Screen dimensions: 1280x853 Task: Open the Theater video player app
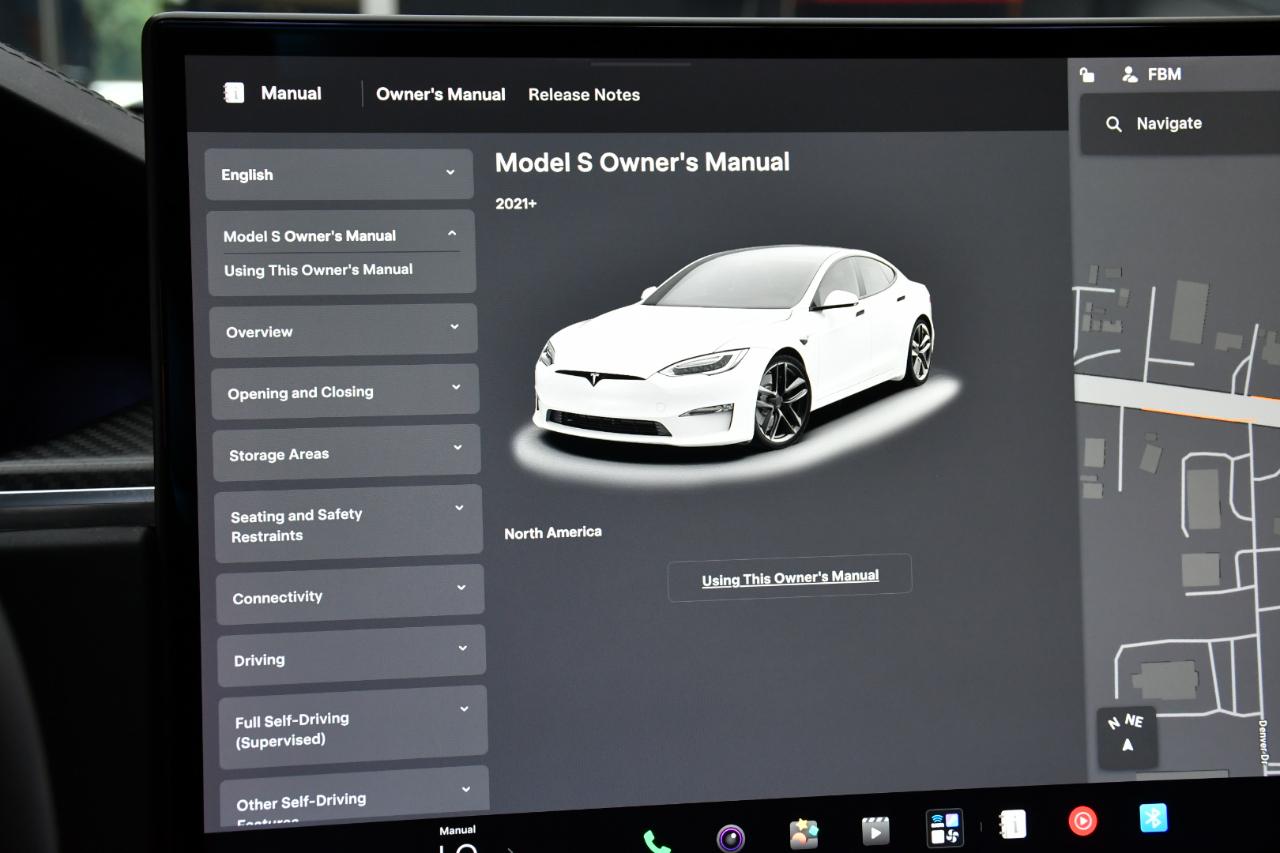(875, 831)
